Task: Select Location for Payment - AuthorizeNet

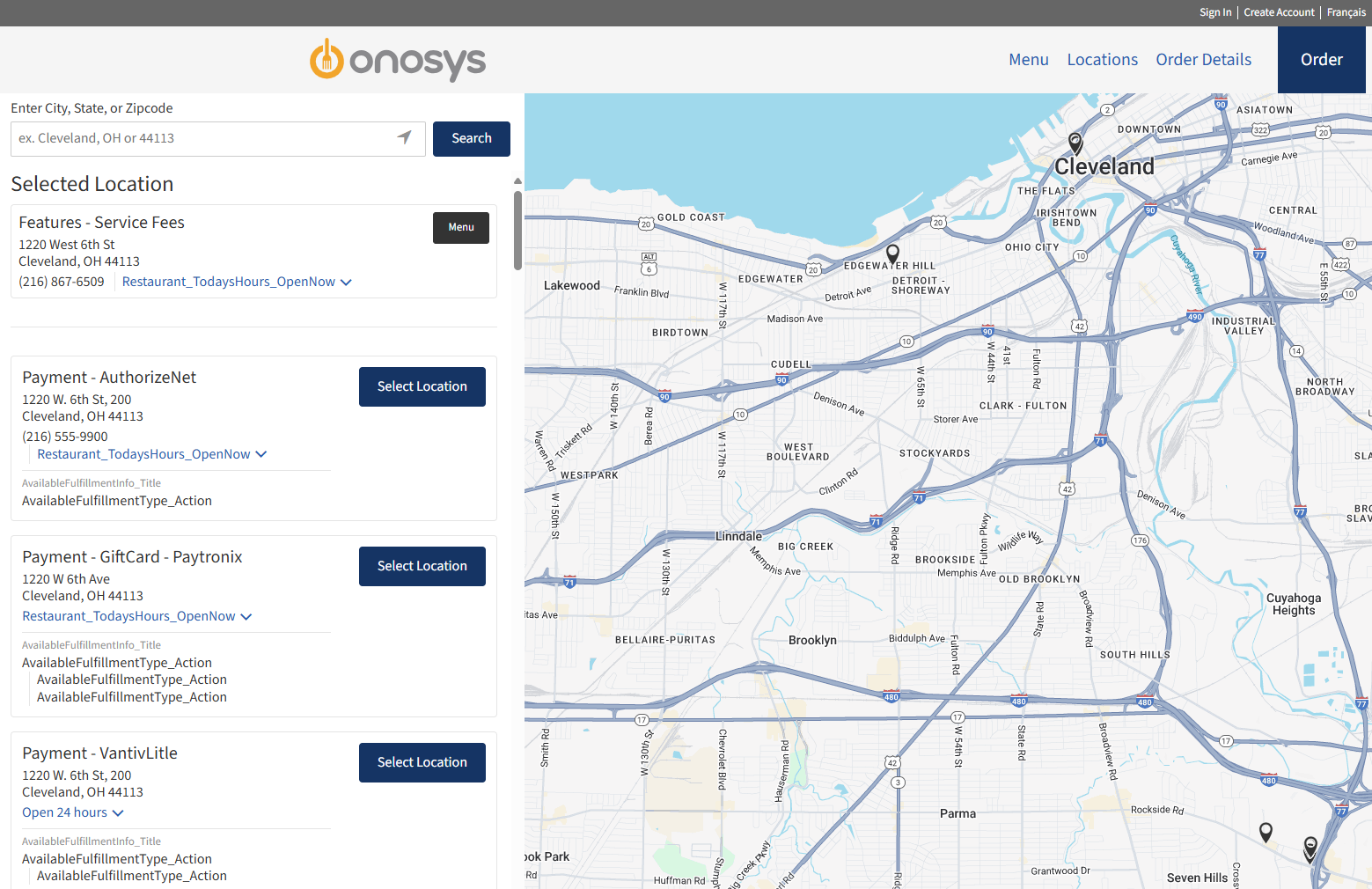Action: 422,386
